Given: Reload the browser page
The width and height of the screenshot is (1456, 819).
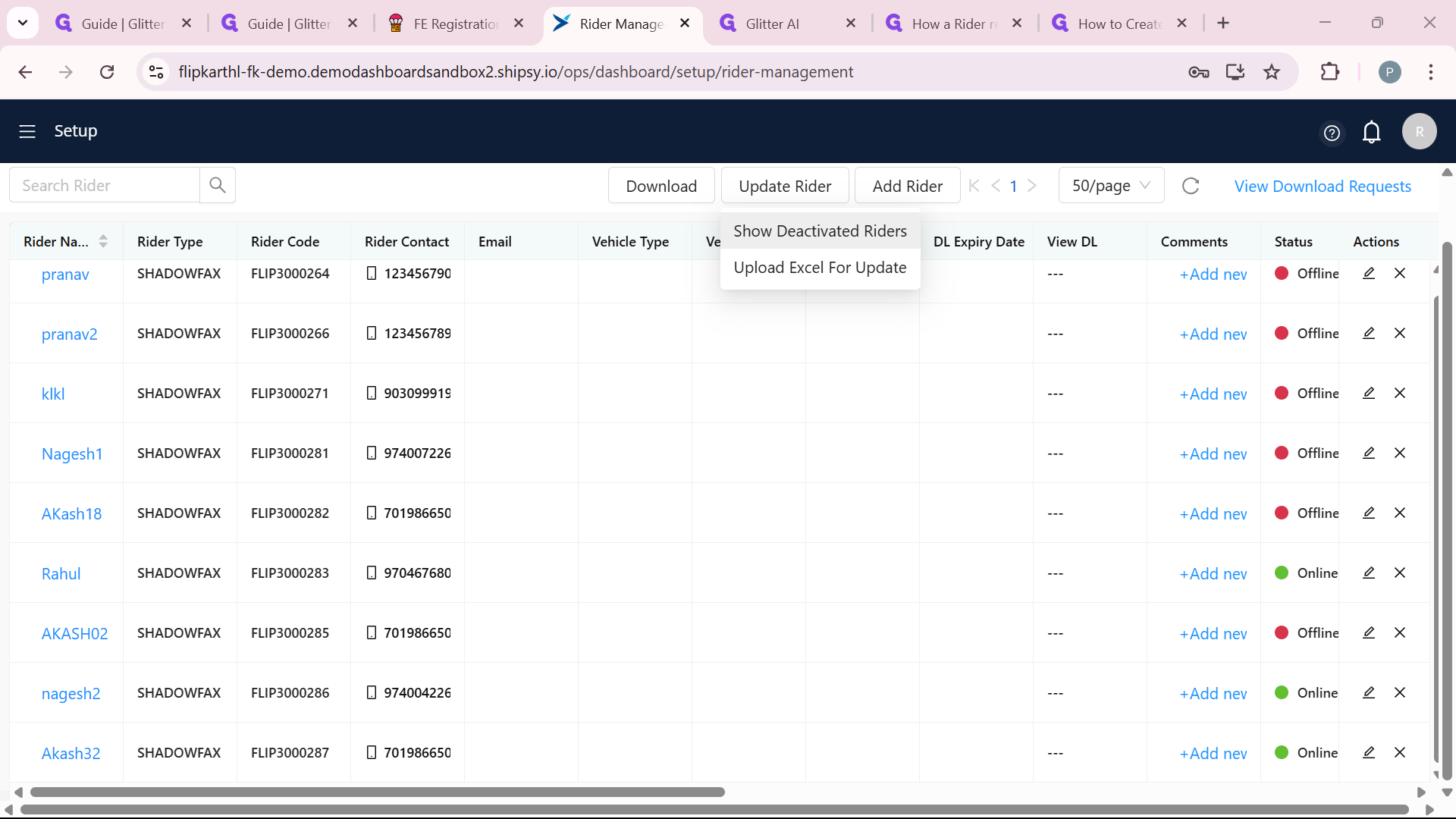Looking at the screenshot, I should (107, 72).
